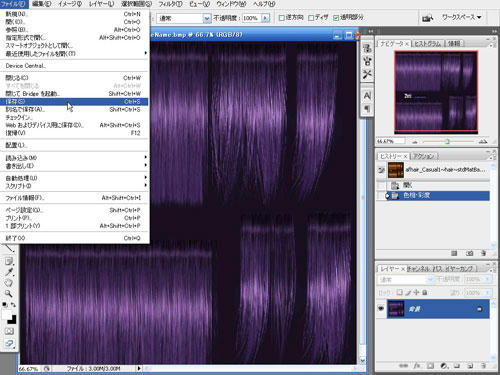
Task: Click the white foreground color swatch
Action: (x=7, y=314)
